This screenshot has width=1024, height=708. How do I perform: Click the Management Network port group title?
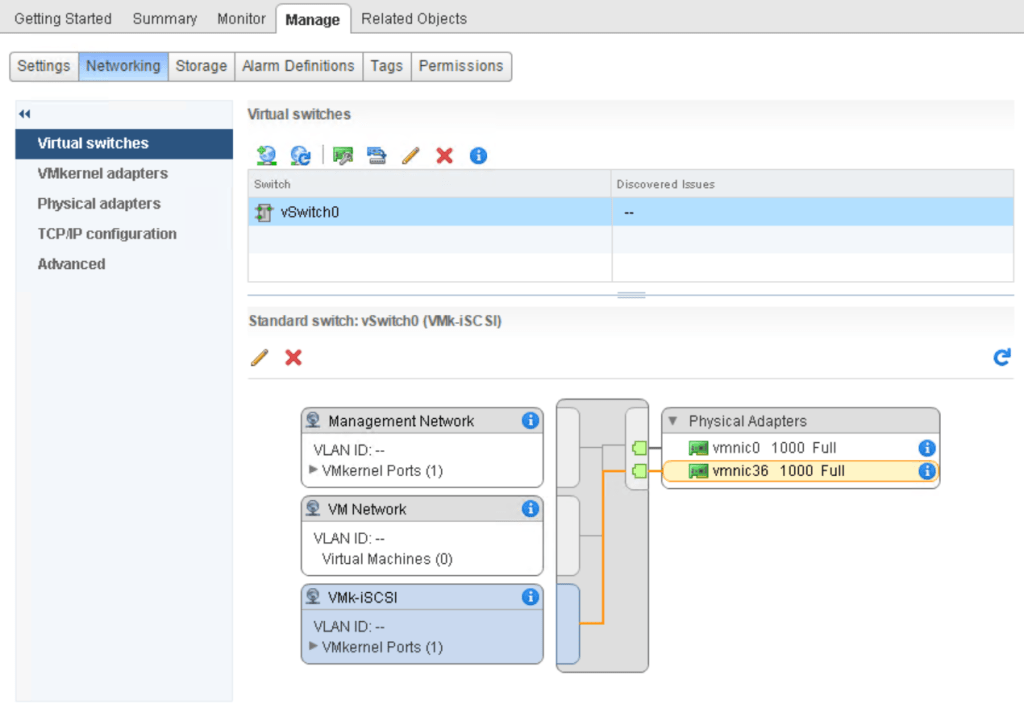point(401,421)
